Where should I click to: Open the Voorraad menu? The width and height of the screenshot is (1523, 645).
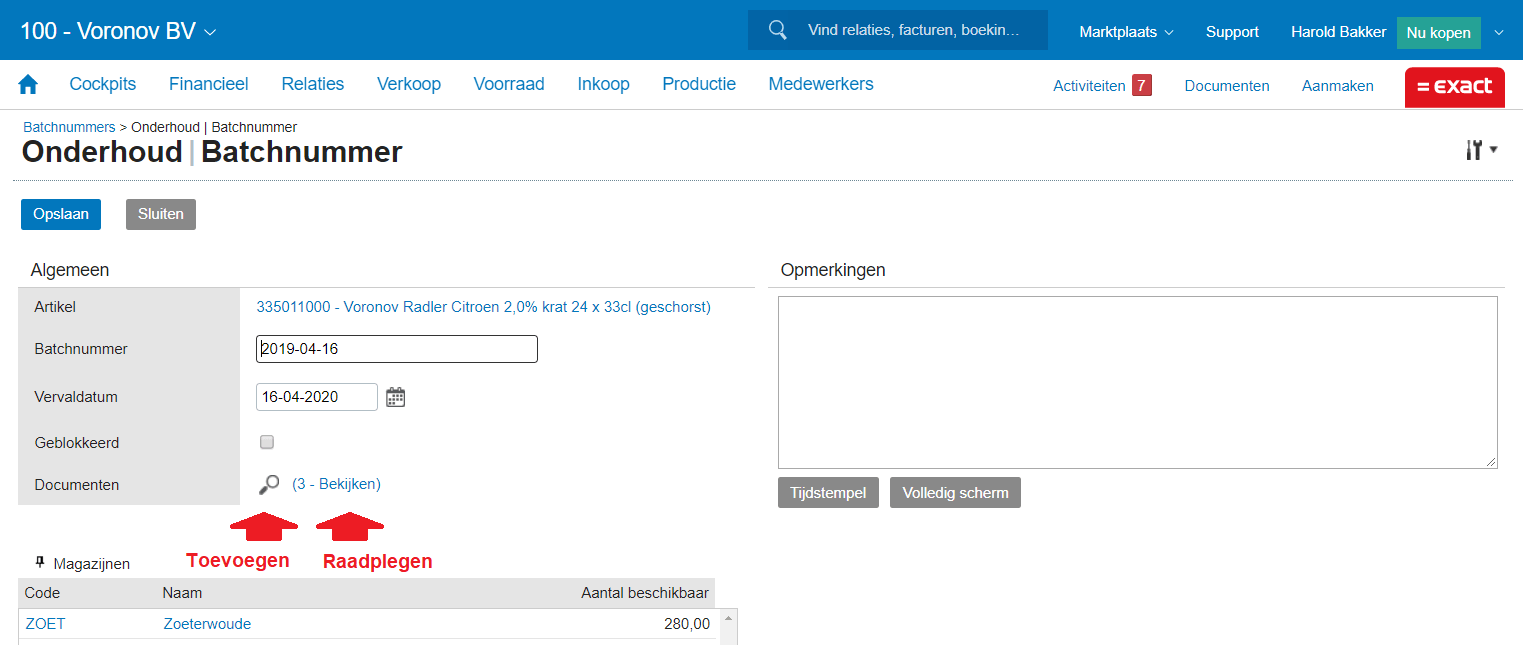pos(509,85)
